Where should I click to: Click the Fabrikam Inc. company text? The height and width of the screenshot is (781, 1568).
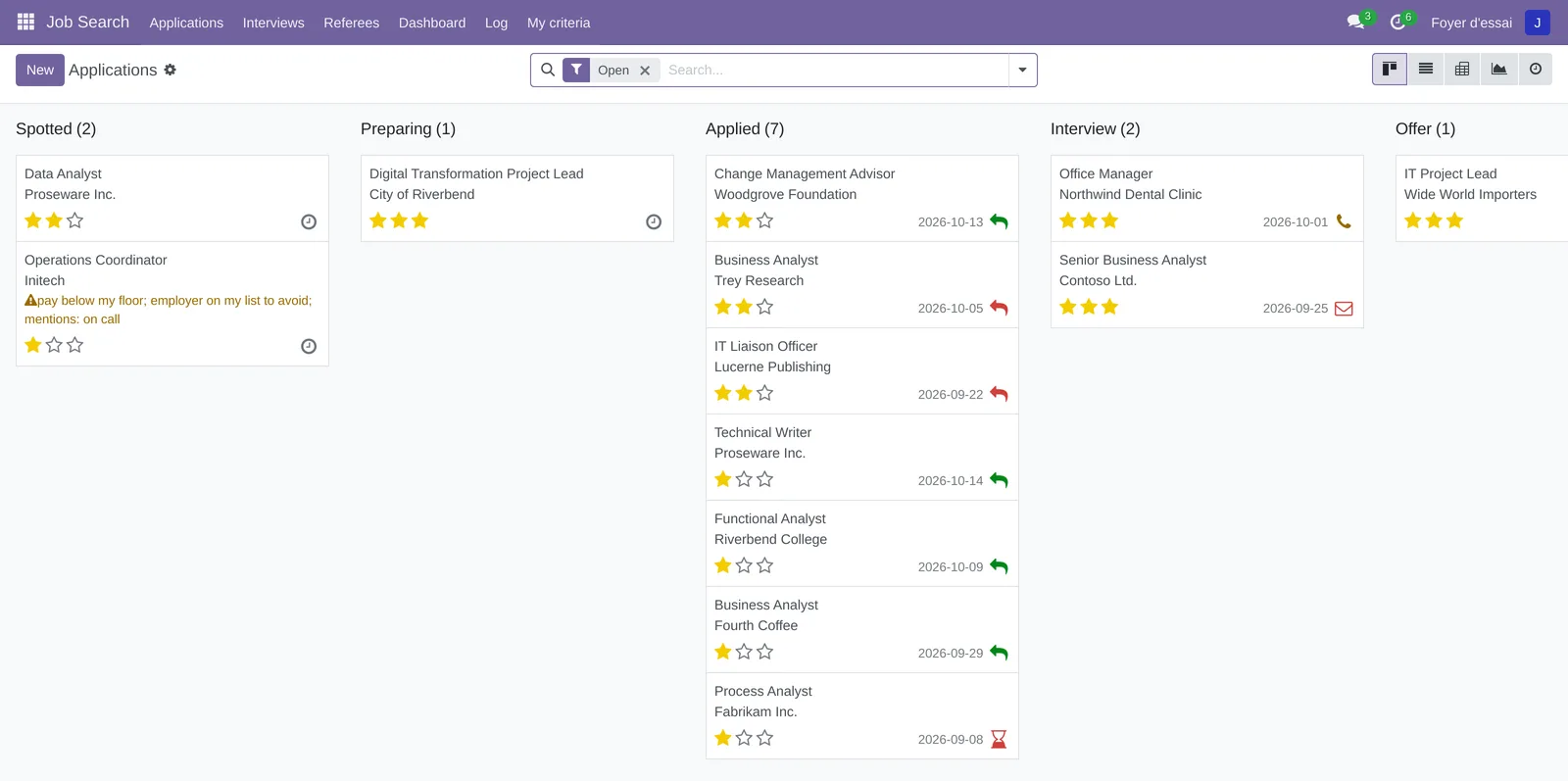(x=756, y=711)
